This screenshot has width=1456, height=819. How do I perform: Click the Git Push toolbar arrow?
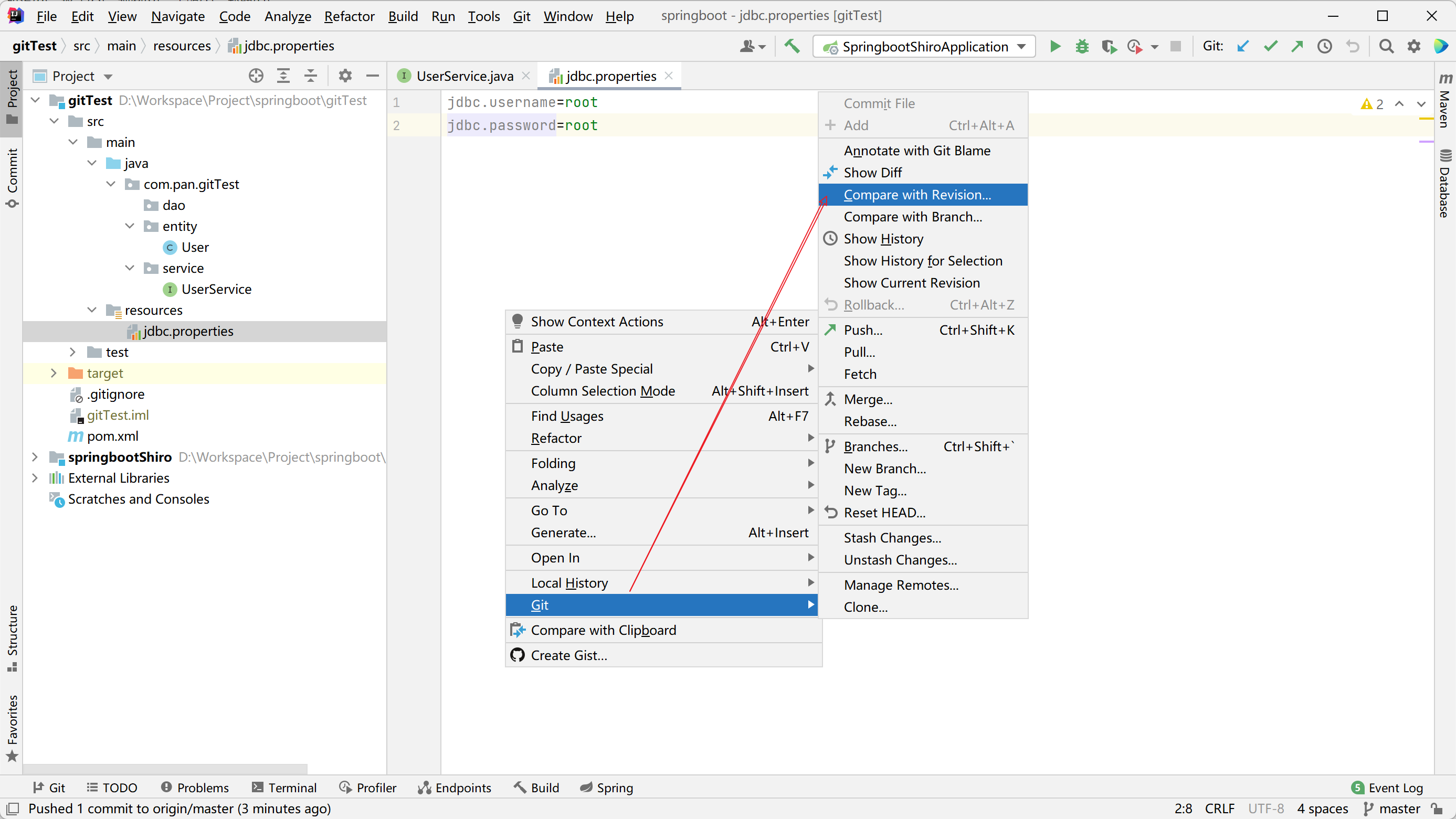1297,46
